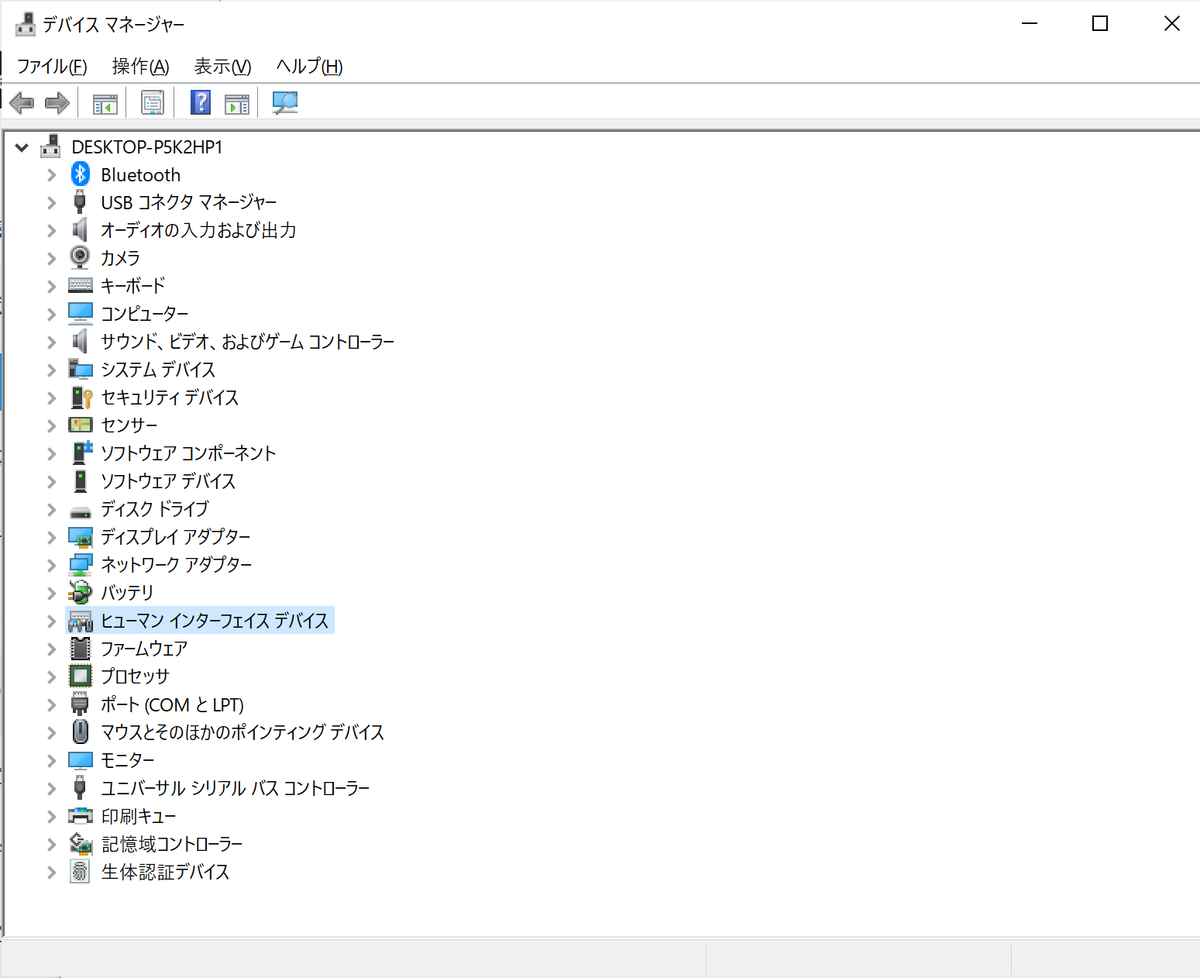
Task: Open the 操作(A) menu
Action: click(139, 66)
